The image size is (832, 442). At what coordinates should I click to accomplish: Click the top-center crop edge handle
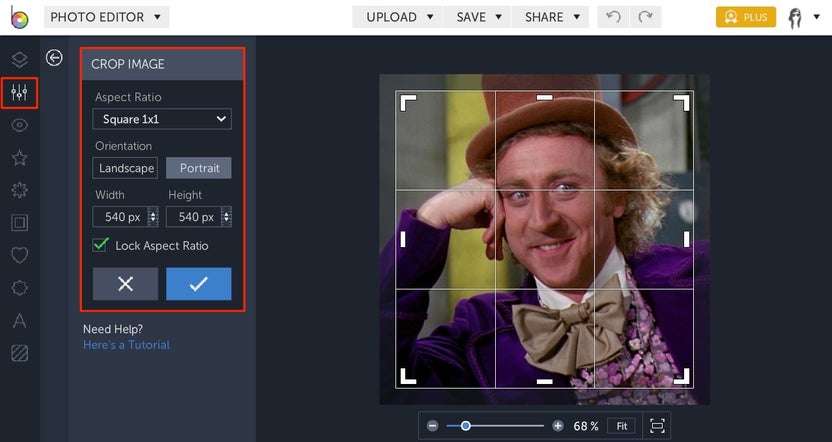(x=544, y=98)
